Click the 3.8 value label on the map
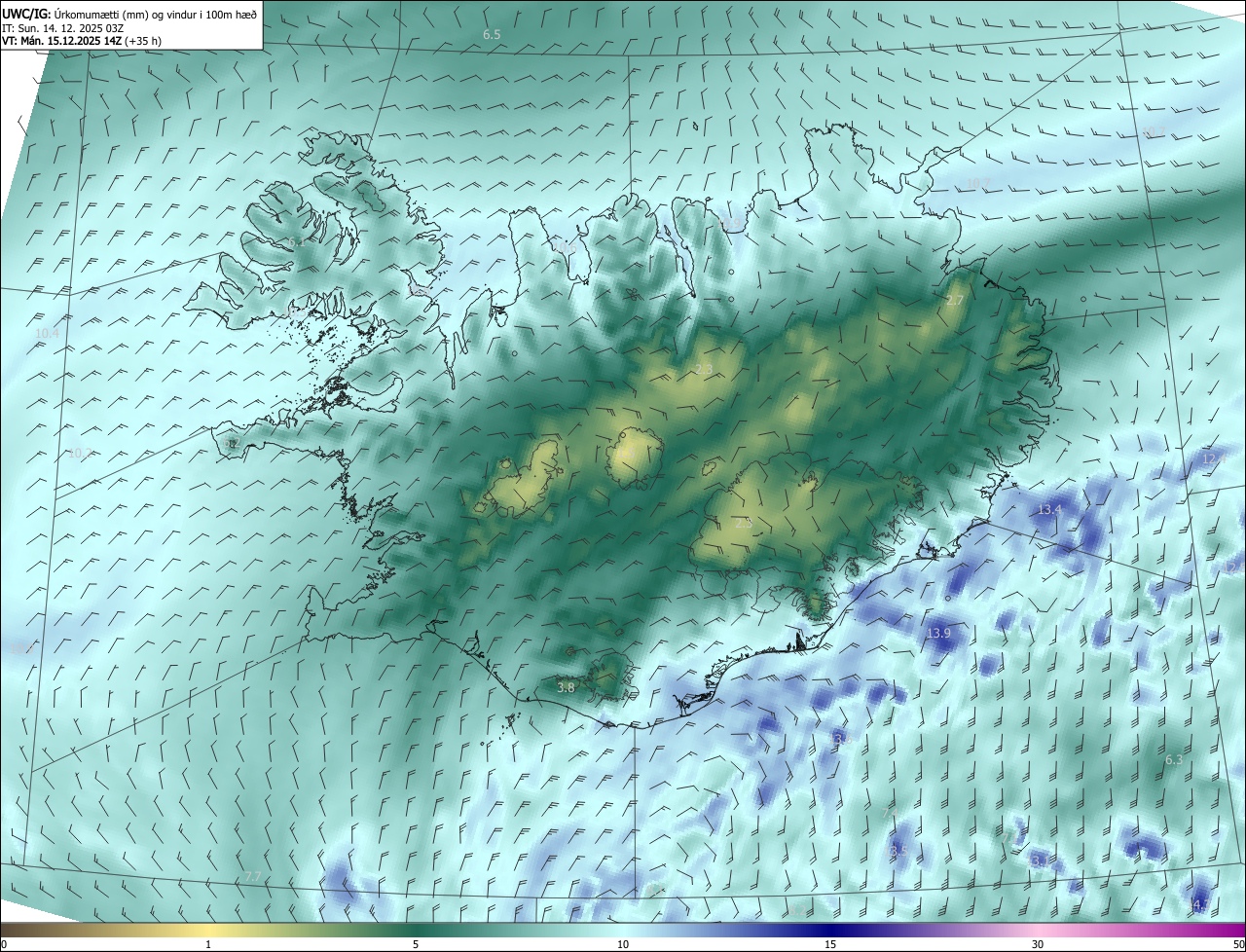The height and width of the screenshot is (952, 1246). point(566,687)
